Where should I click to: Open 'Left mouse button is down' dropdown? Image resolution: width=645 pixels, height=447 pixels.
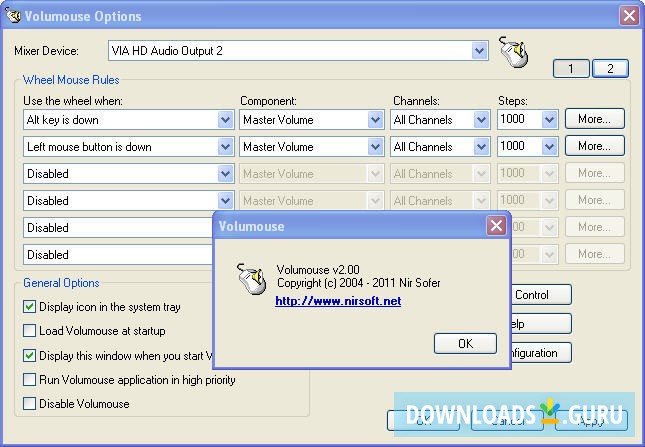click(225, 147)
